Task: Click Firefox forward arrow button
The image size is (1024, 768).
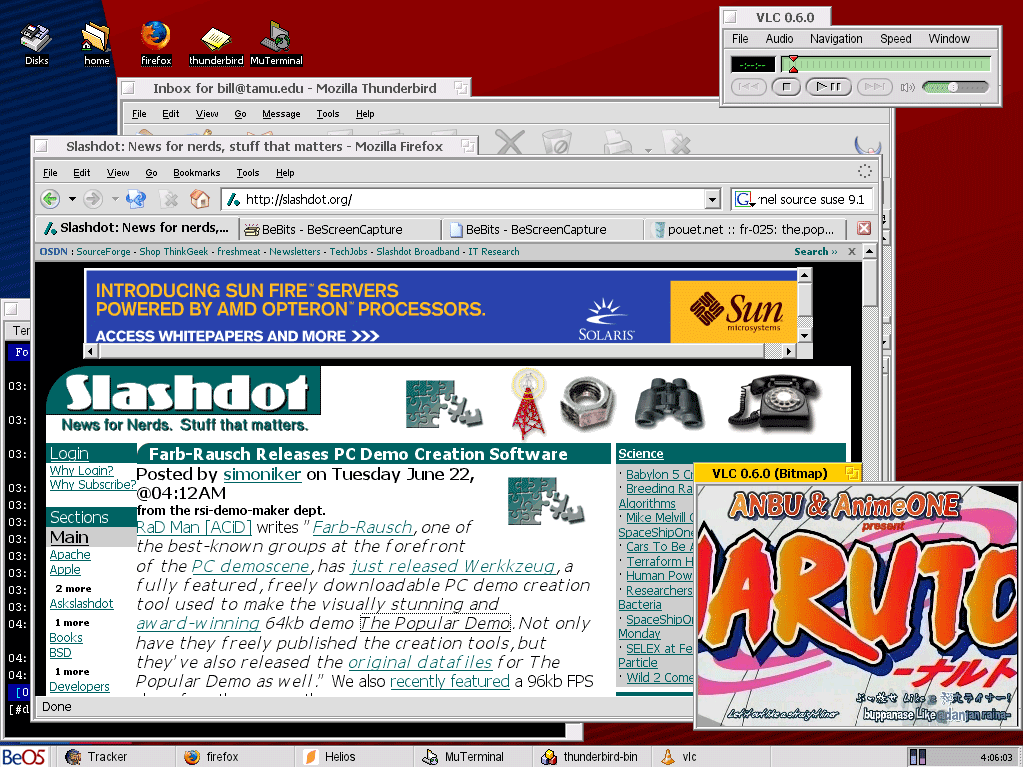Action: (93, 199)
